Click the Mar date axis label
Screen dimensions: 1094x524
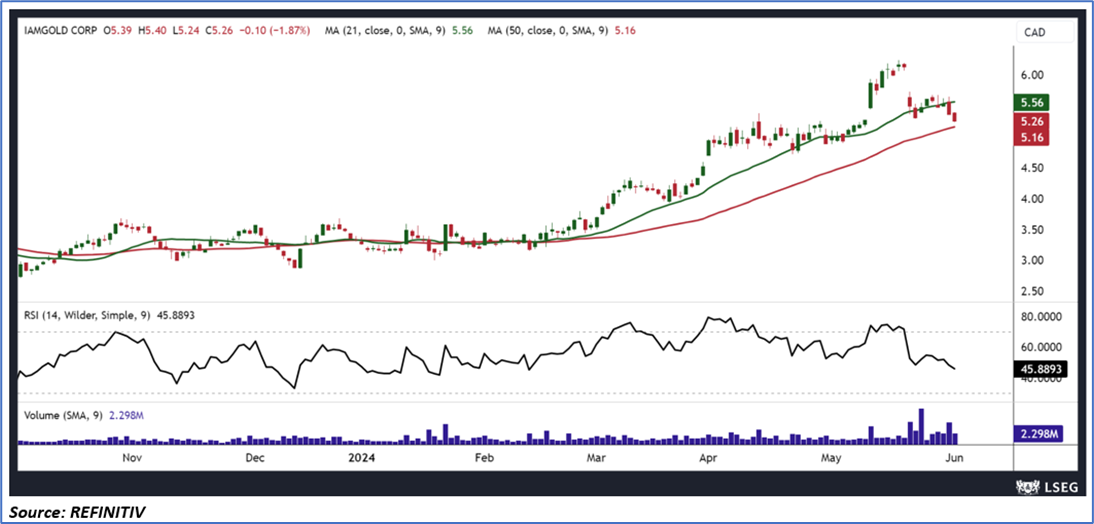596,458
